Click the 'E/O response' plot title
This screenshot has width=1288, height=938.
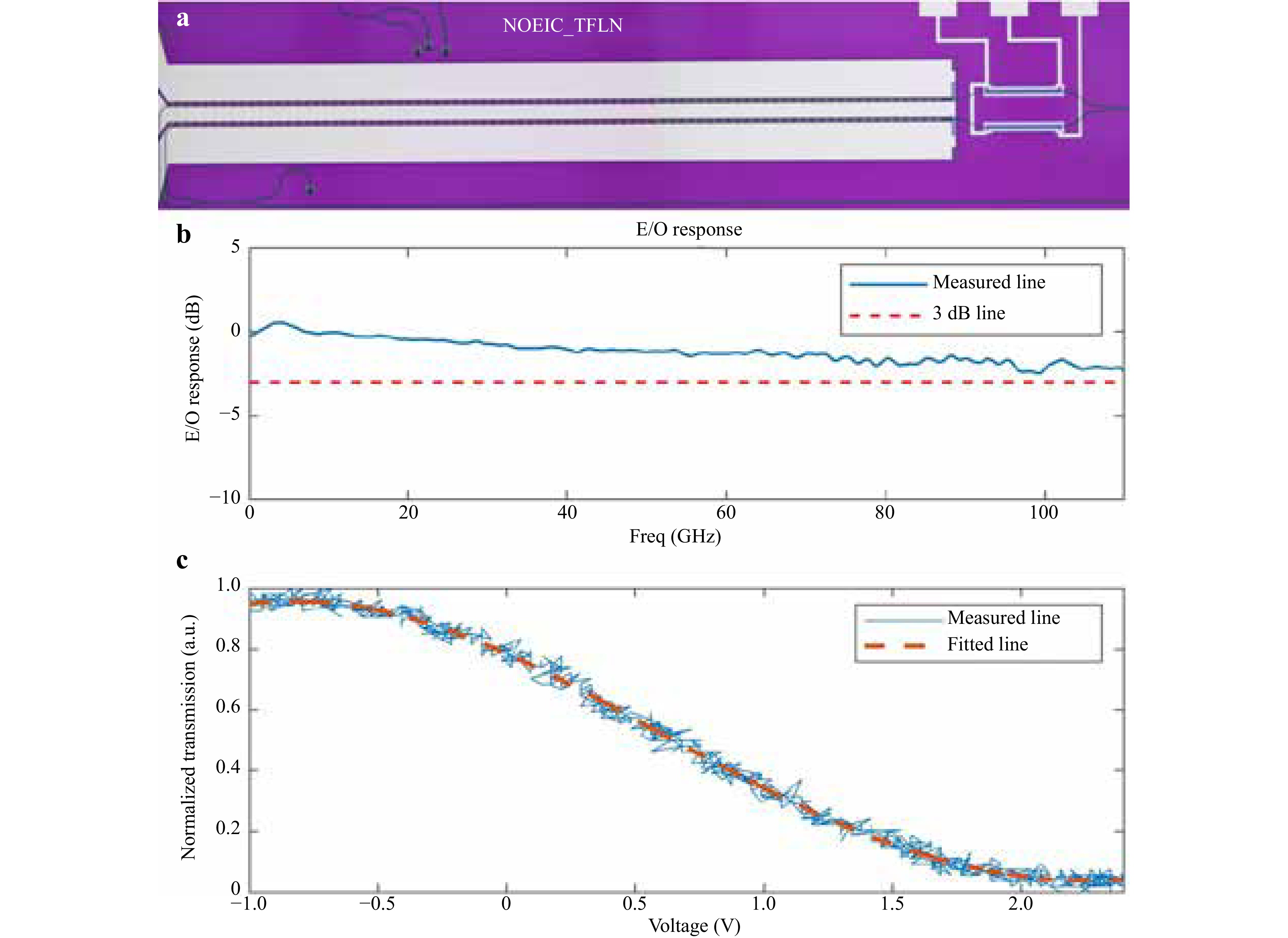click(688, 229)
